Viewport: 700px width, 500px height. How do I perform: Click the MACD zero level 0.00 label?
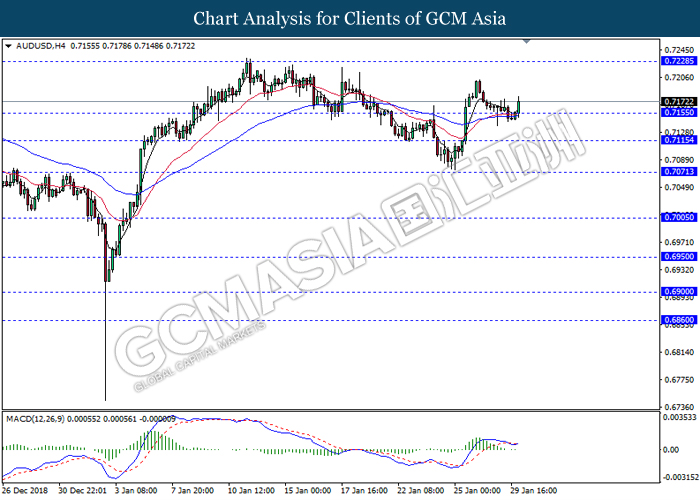click(671, 450)
